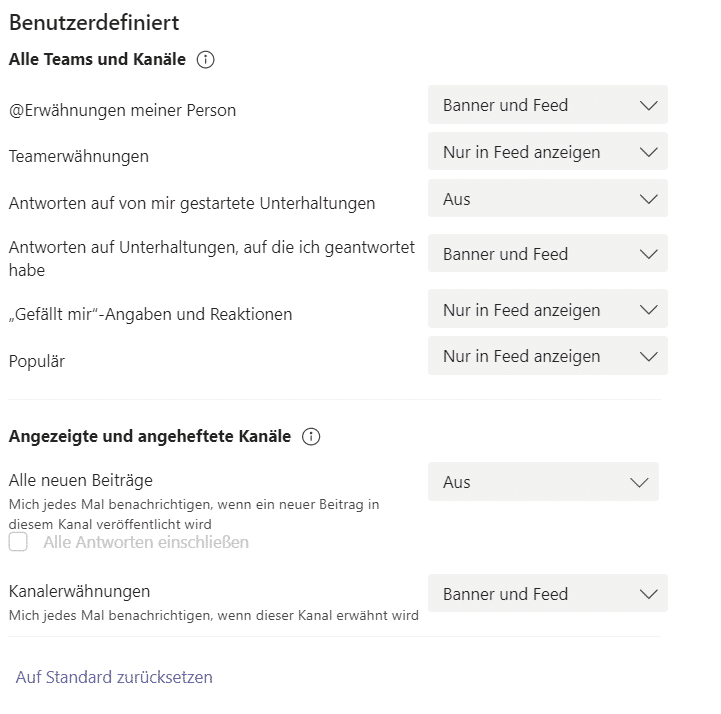Expand the Kanalerwähnungen dropdown
The width and height of the screenshot is (721, 714).
(547, 594)
